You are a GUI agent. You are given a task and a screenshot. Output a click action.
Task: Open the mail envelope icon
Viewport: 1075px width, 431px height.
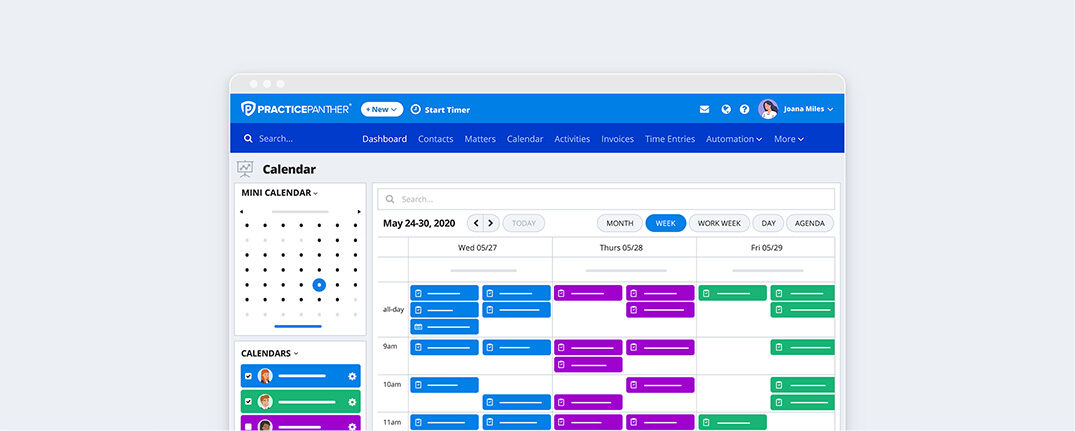[x=704, y=110]
